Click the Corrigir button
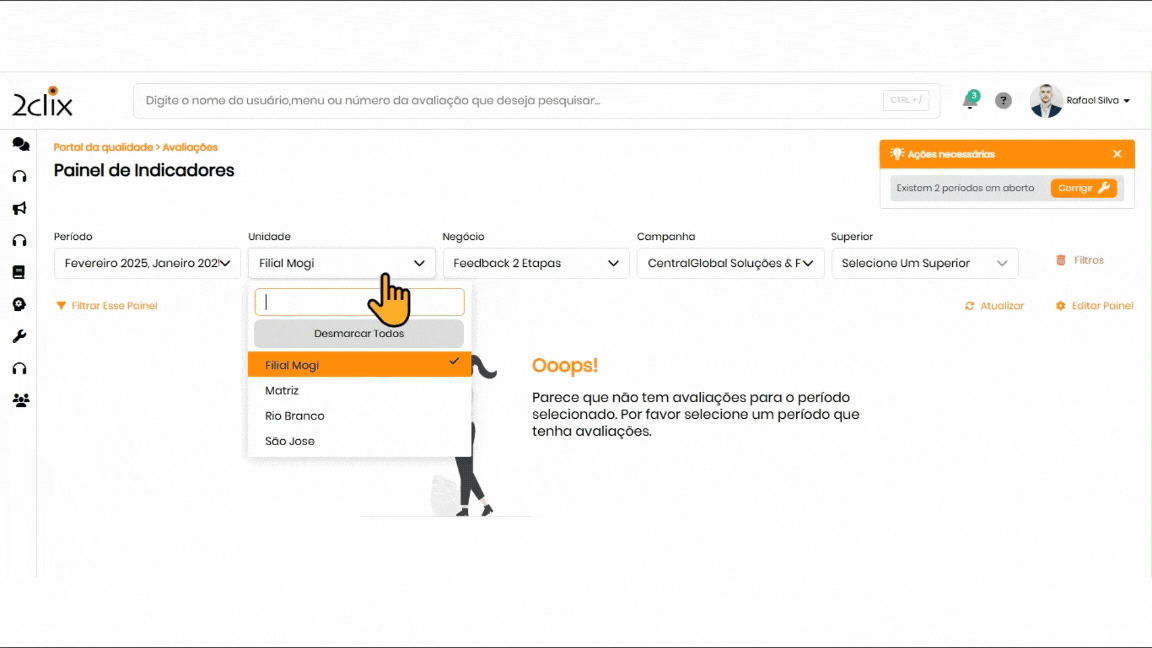 1083,188
